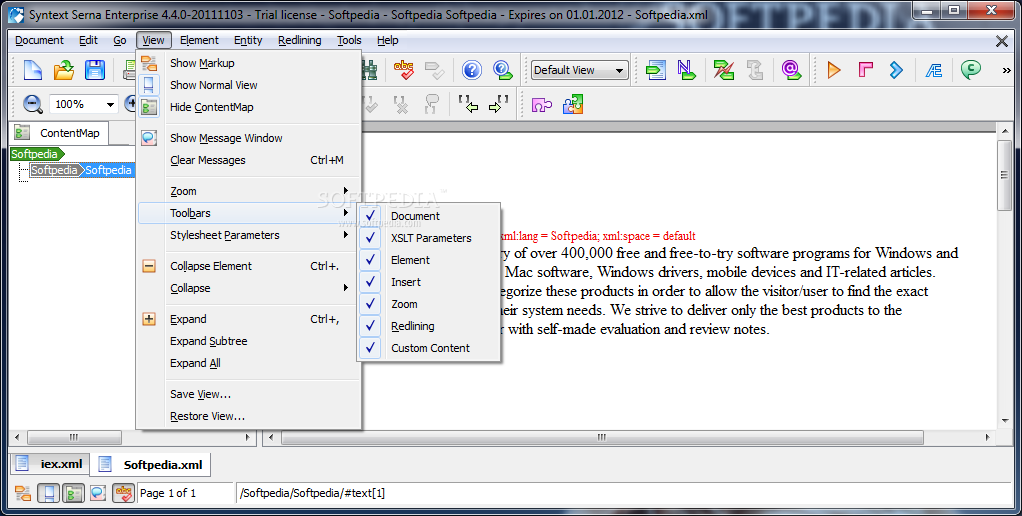Open the Redlining menu
Viewport: 1022px width, 516px height.
pyautogui.click(x=300, y=40)
